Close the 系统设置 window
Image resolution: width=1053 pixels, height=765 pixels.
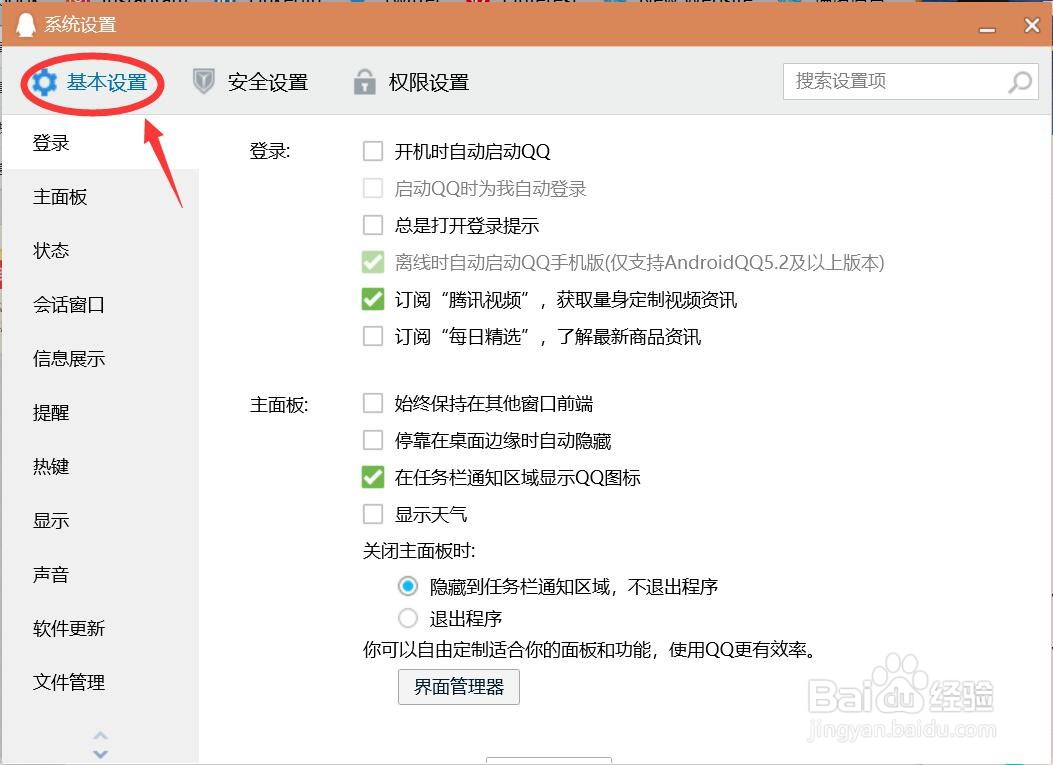click(1032, 26)
